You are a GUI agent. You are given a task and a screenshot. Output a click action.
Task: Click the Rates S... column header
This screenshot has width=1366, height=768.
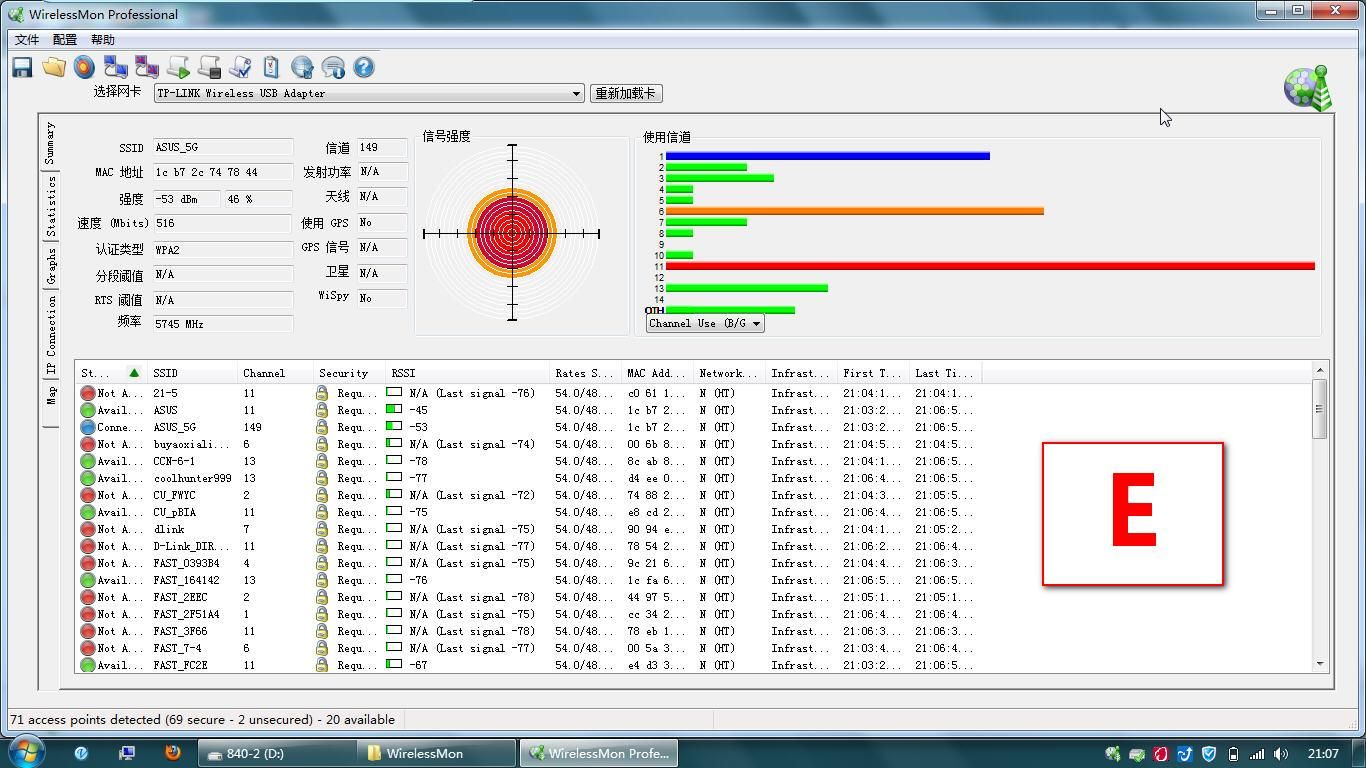585,373
